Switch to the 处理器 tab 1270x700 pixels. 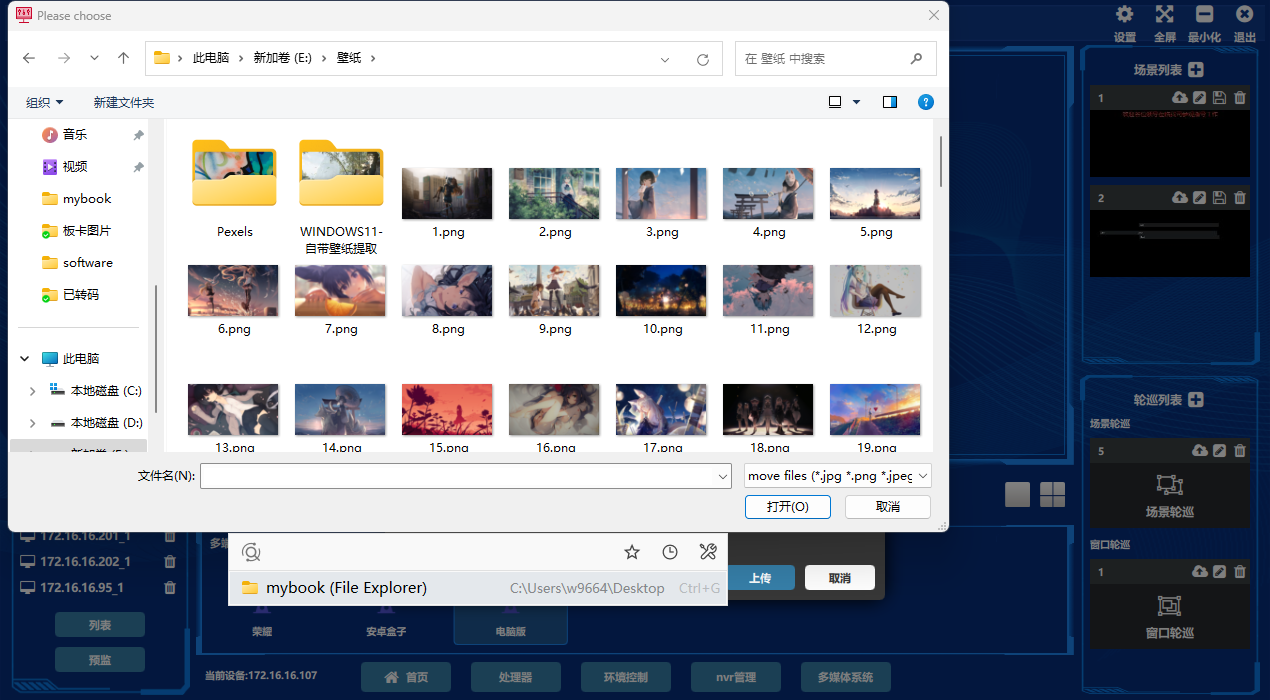(516, 677)
